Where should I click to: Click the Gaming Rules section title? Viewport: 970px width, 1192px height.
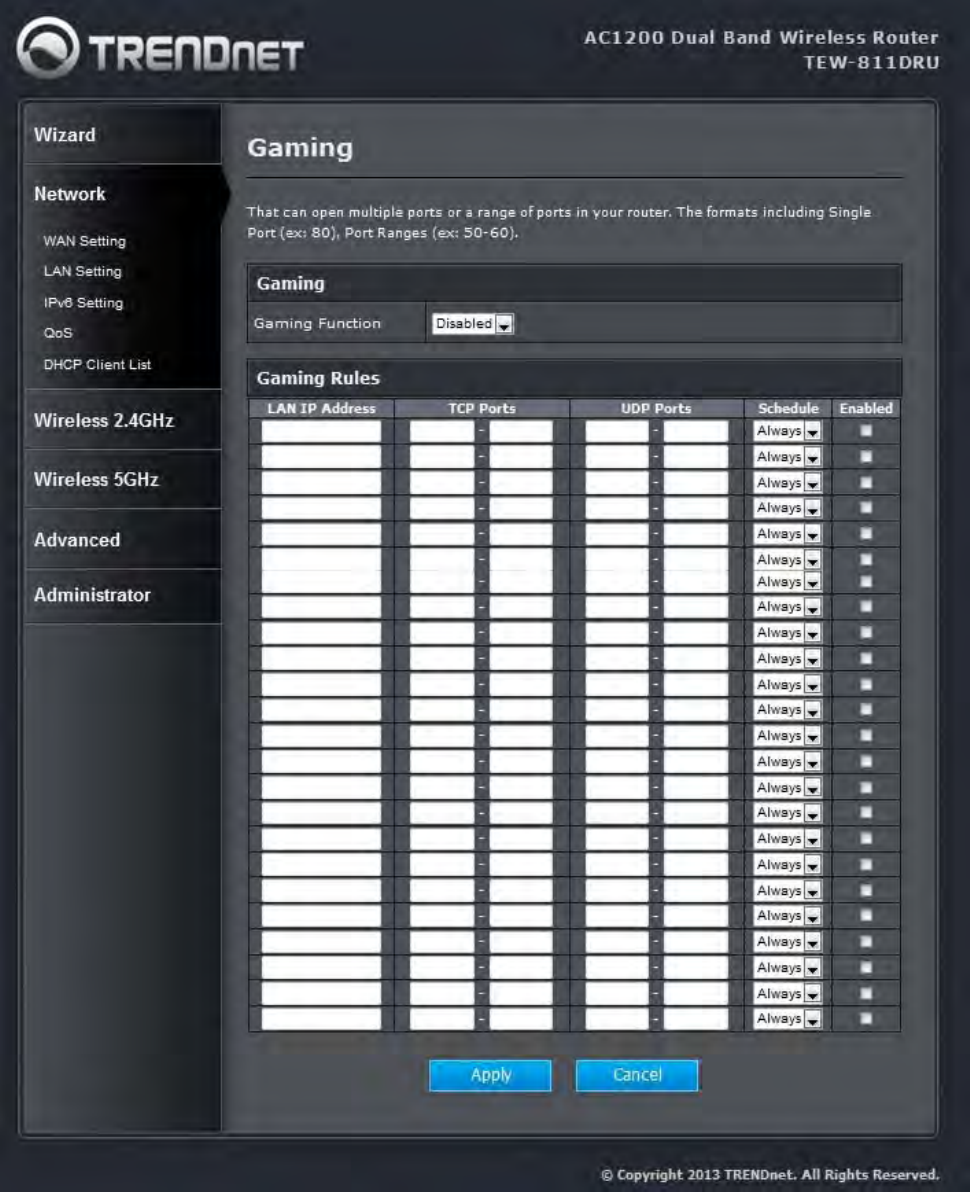(x=318, y=378)
